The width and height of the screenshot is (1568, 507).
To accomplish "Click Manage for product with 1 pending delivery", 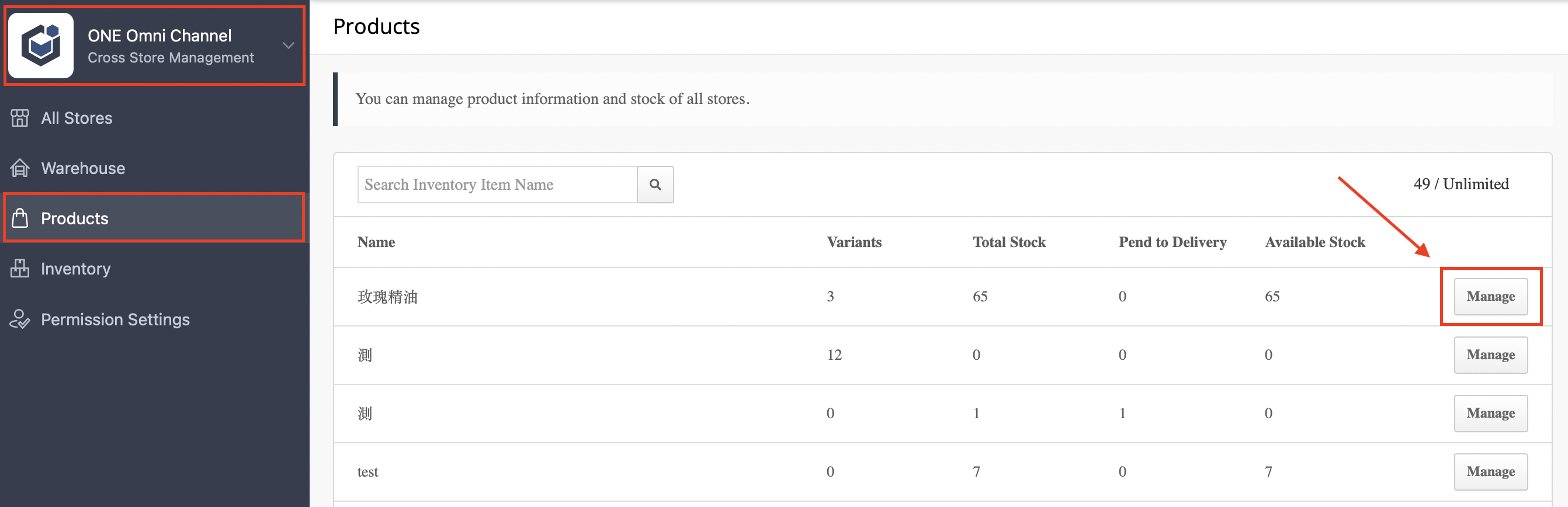I will coord(1490,414).
